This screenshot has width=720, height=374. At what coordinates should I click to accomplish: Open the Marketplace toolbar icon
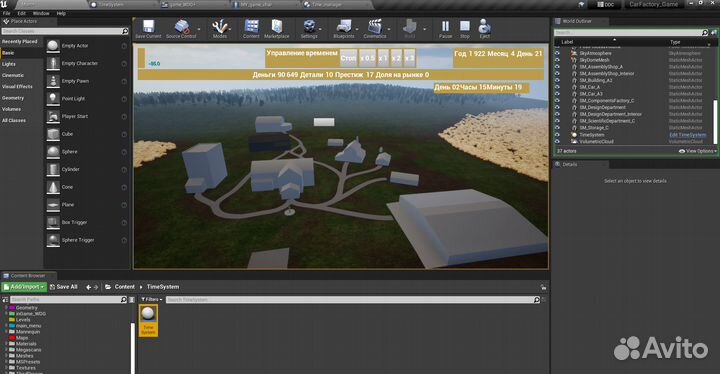277,29
